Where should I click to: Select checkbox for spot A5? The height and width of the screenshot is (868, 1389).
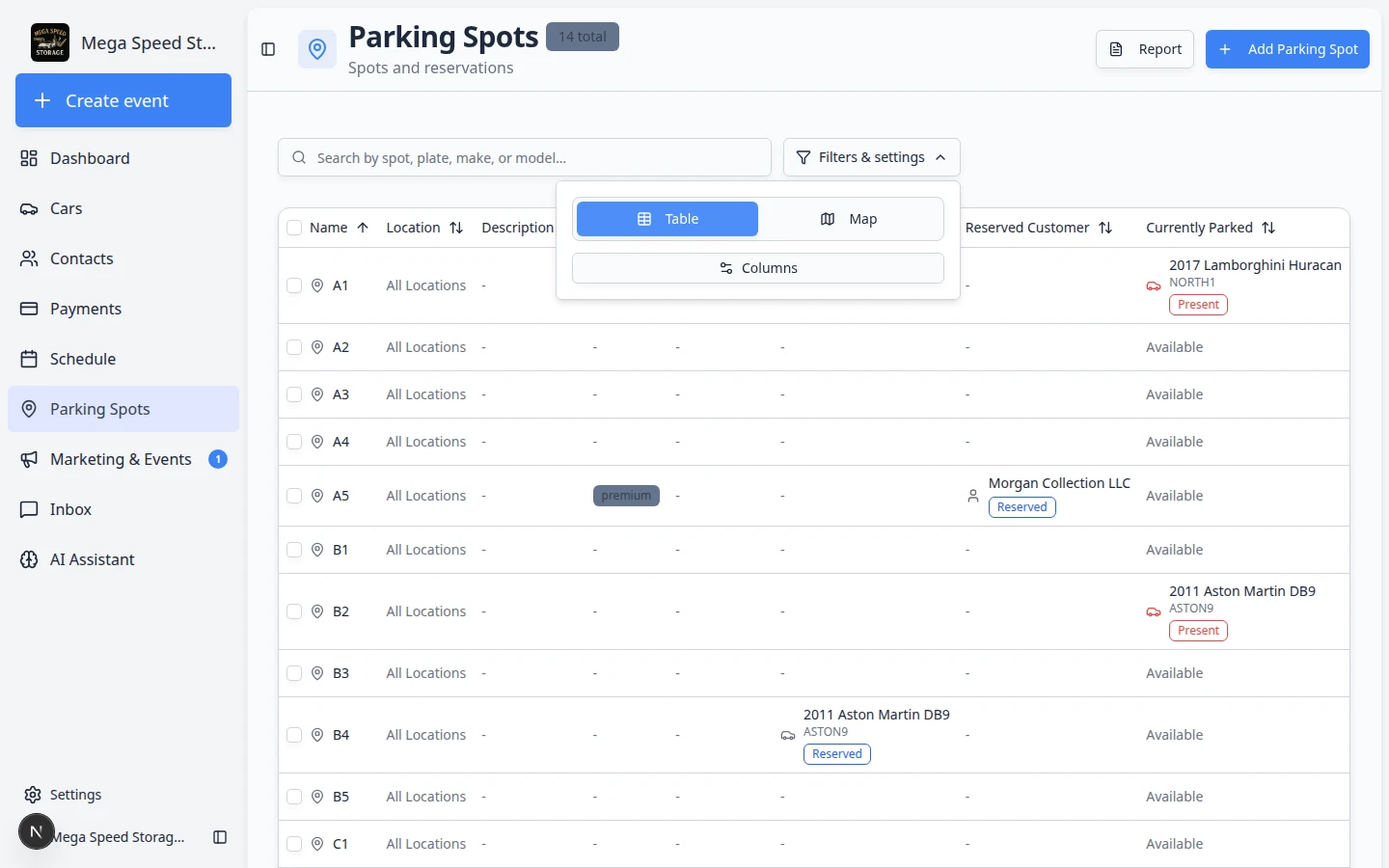[x=294, y=496]
